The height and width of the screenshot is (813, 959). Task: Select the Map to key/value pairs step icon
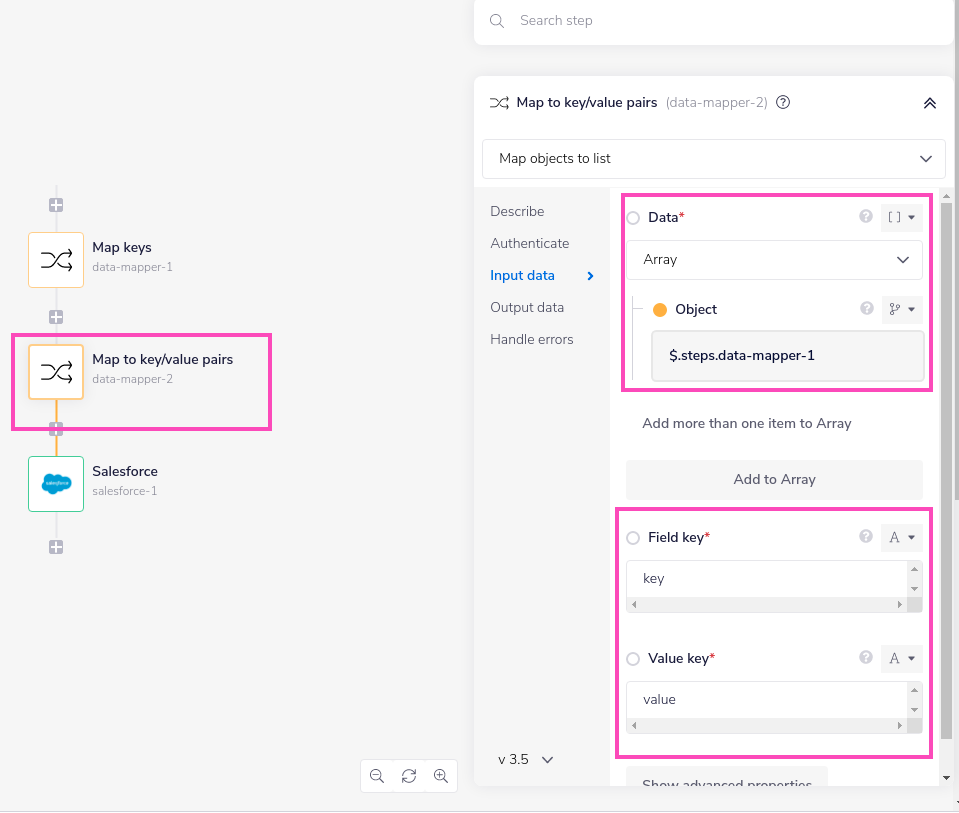56,372
